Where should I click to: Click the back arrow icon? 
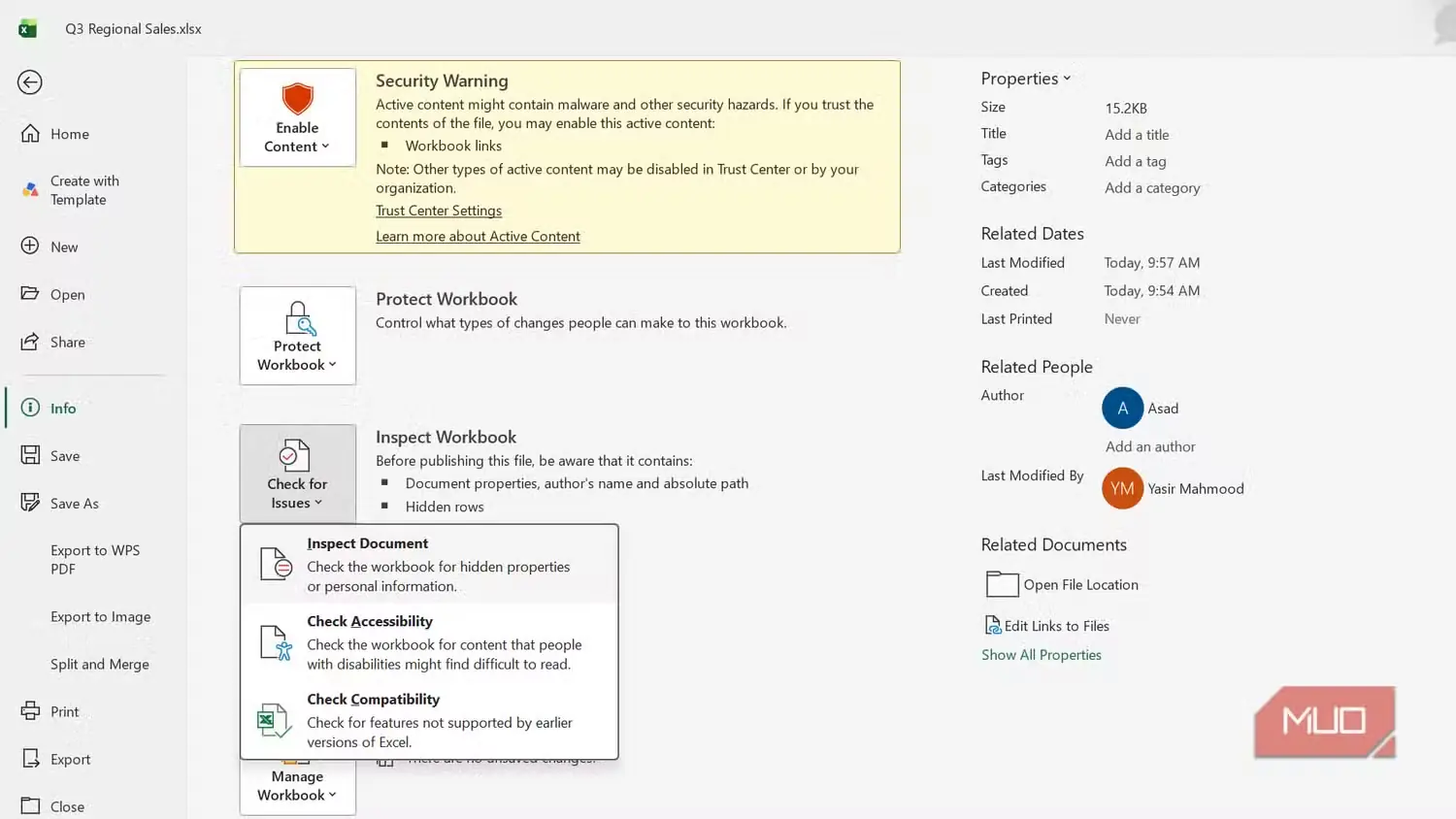point(30,82)
